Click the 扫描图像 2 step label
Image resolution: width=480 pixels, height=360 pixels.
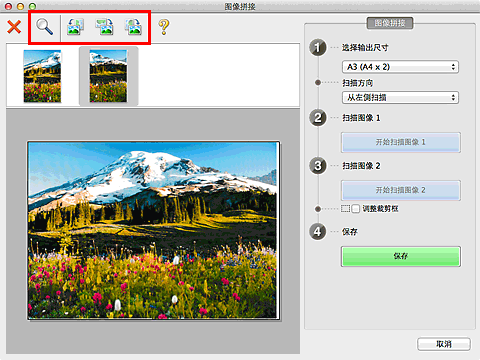pos(361,166)
